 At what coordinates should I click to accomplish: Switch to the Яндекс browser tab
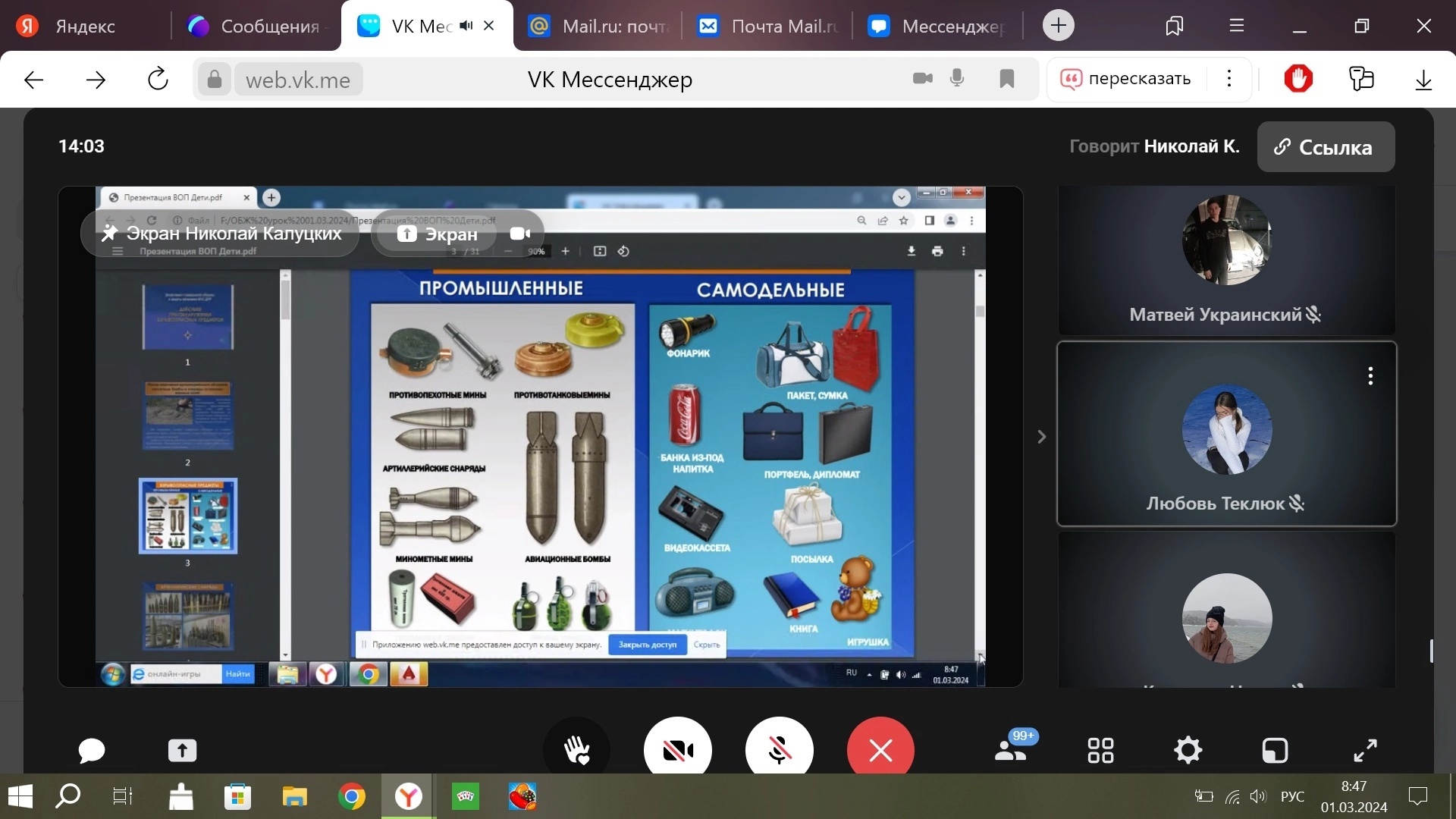click(85, 26)
